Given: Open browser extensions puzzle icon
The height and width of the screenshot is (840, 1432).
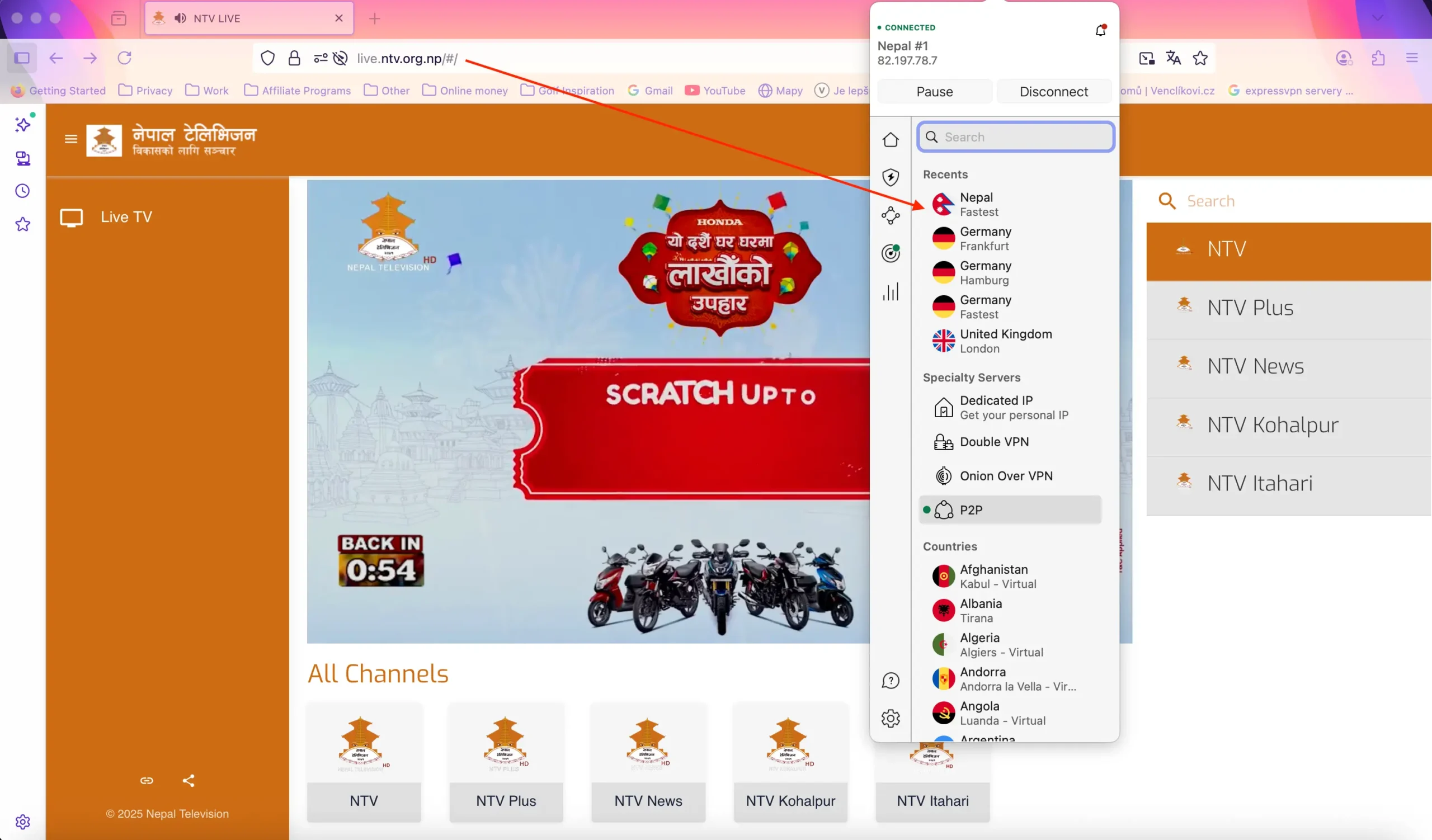Looking at the screenshot, I should pos(1378,58).
